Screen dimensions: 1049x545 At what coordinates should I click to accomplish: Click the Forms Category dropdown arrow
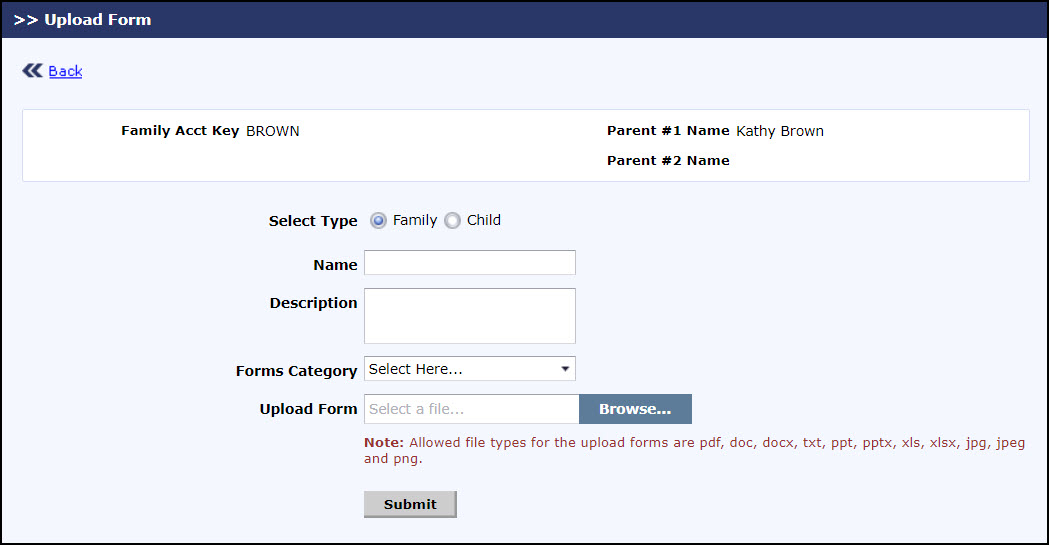point(565,369)
